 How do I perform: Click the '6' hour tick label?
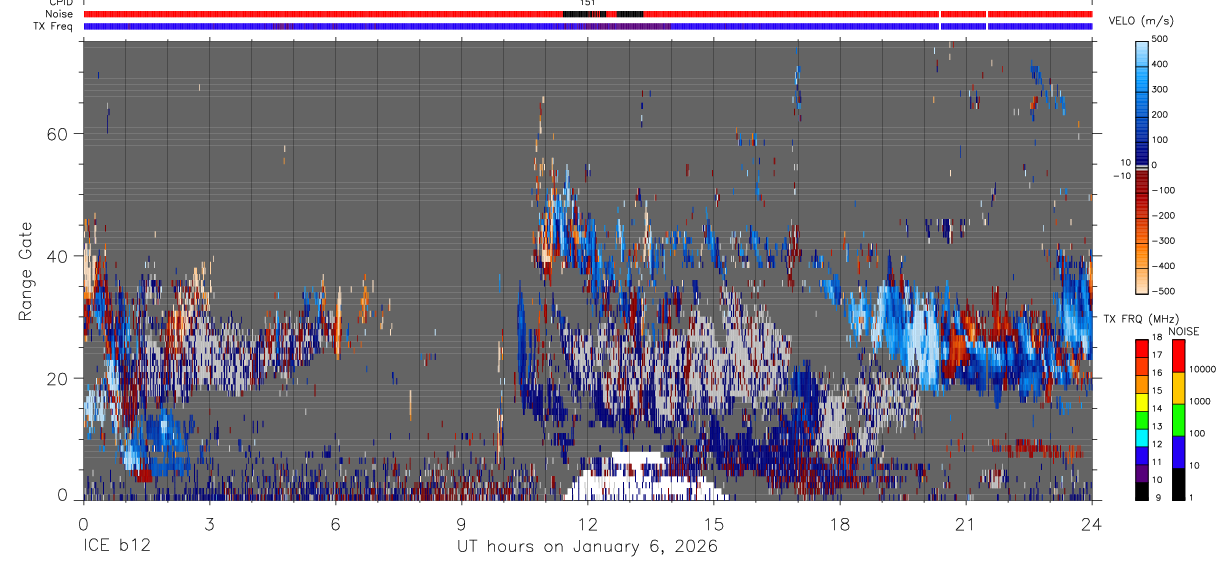[335, 524]
